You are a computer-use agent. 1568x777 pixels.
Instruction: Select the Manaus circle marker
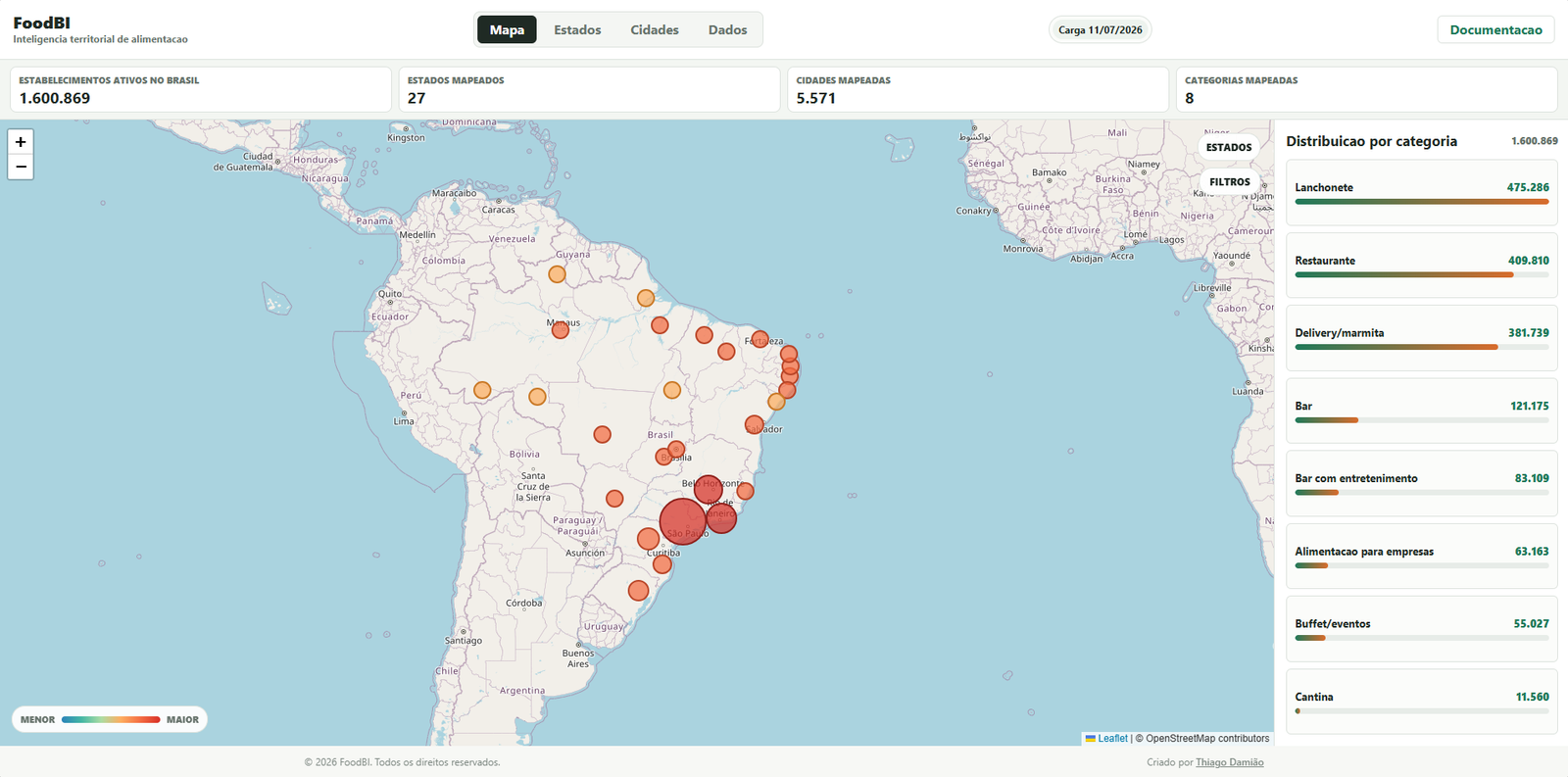pos(561,330)
